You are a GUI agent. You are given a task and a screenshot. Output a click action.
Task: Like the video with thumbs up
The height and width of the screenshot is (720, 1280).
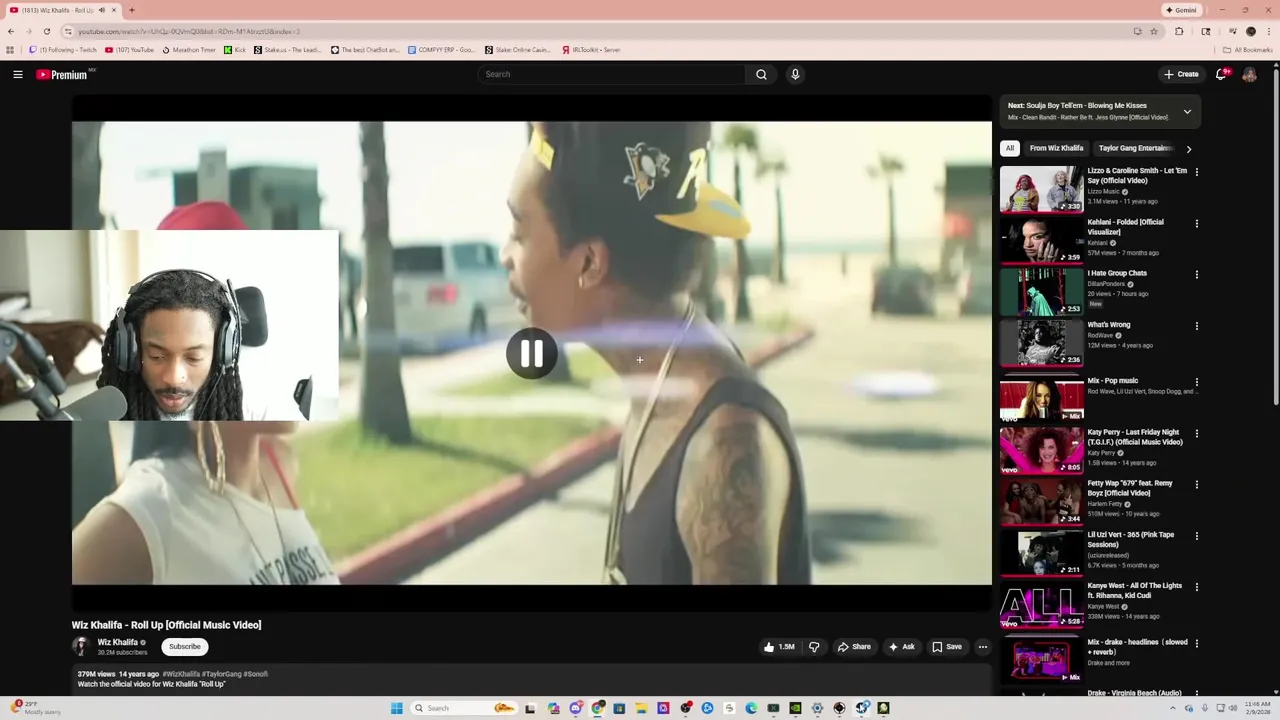click(779, 647)
